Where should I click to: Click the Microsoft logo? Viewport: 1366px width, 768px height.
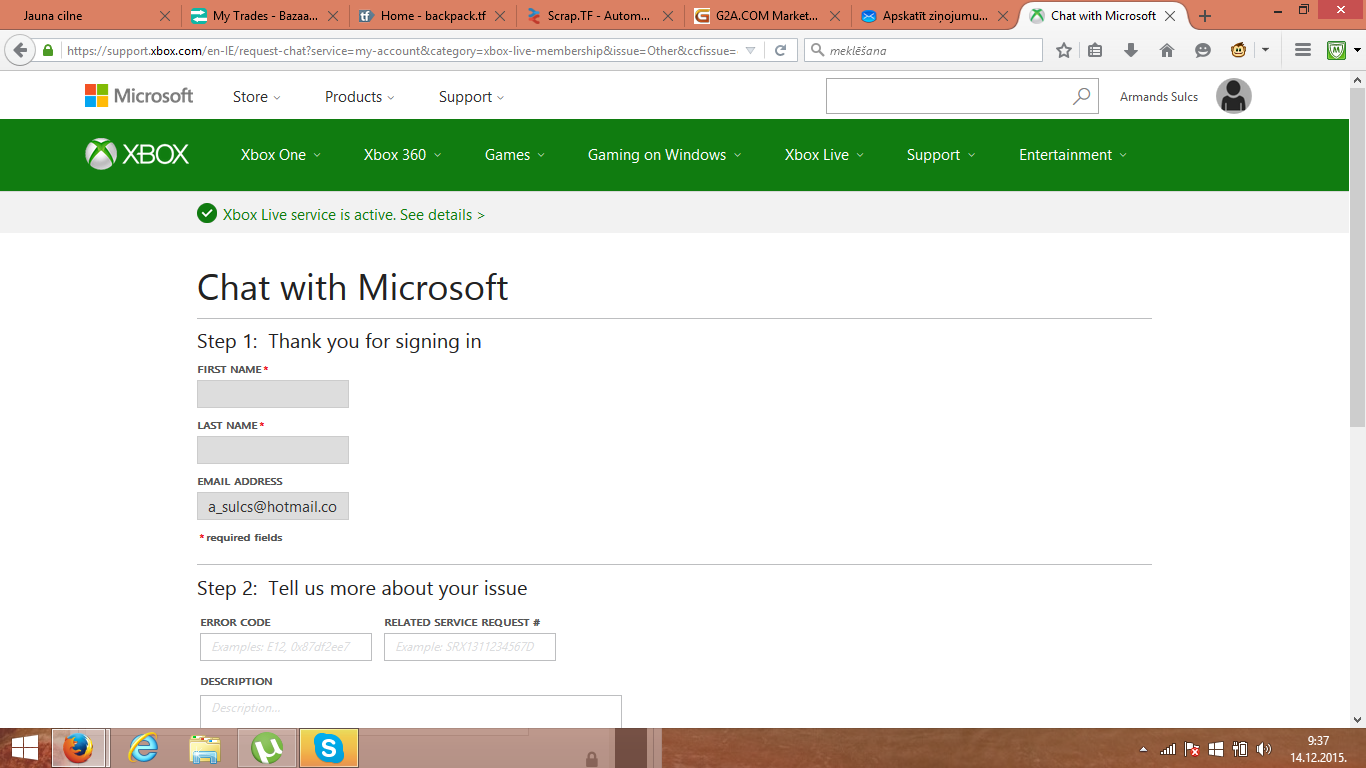tap(139, 96)
